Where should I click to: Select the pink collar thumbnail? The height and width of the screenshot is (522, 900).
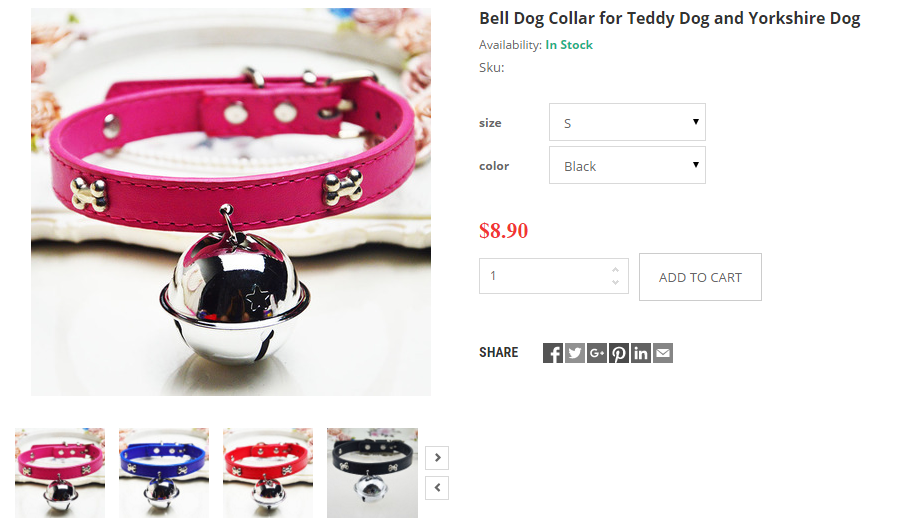pos(60,473)
